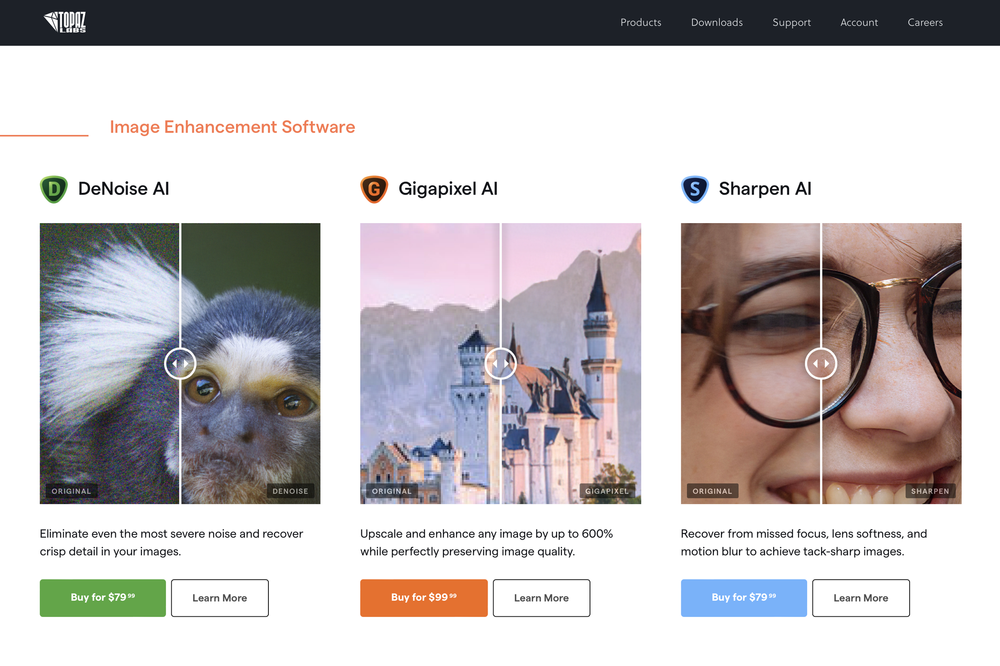Click ORIGINAL label on the face image
The height and width of the screenshot is (666, 1000).
click(x=712, y=491)
